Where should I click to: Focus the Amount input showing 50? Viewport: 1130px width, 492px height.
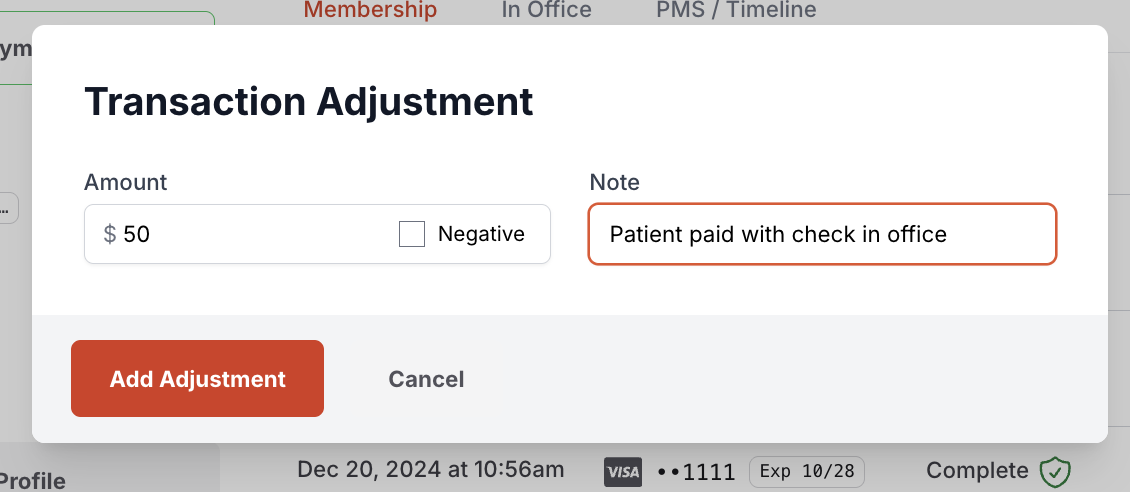(x=250, y=234)
